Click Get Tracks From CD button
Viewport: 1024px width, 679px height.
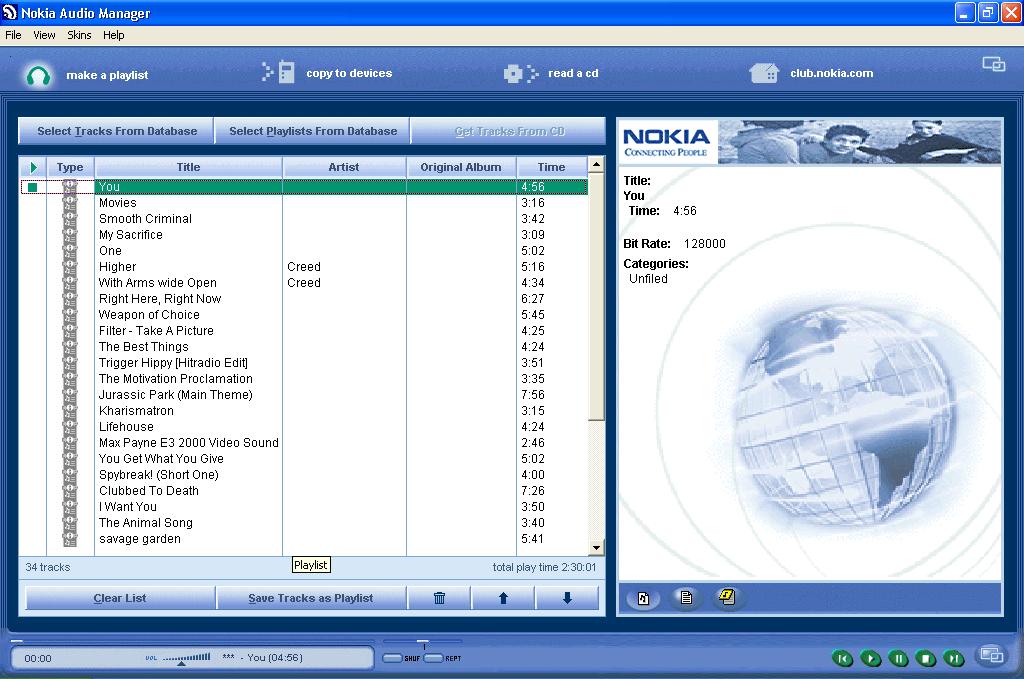point(509,131)
